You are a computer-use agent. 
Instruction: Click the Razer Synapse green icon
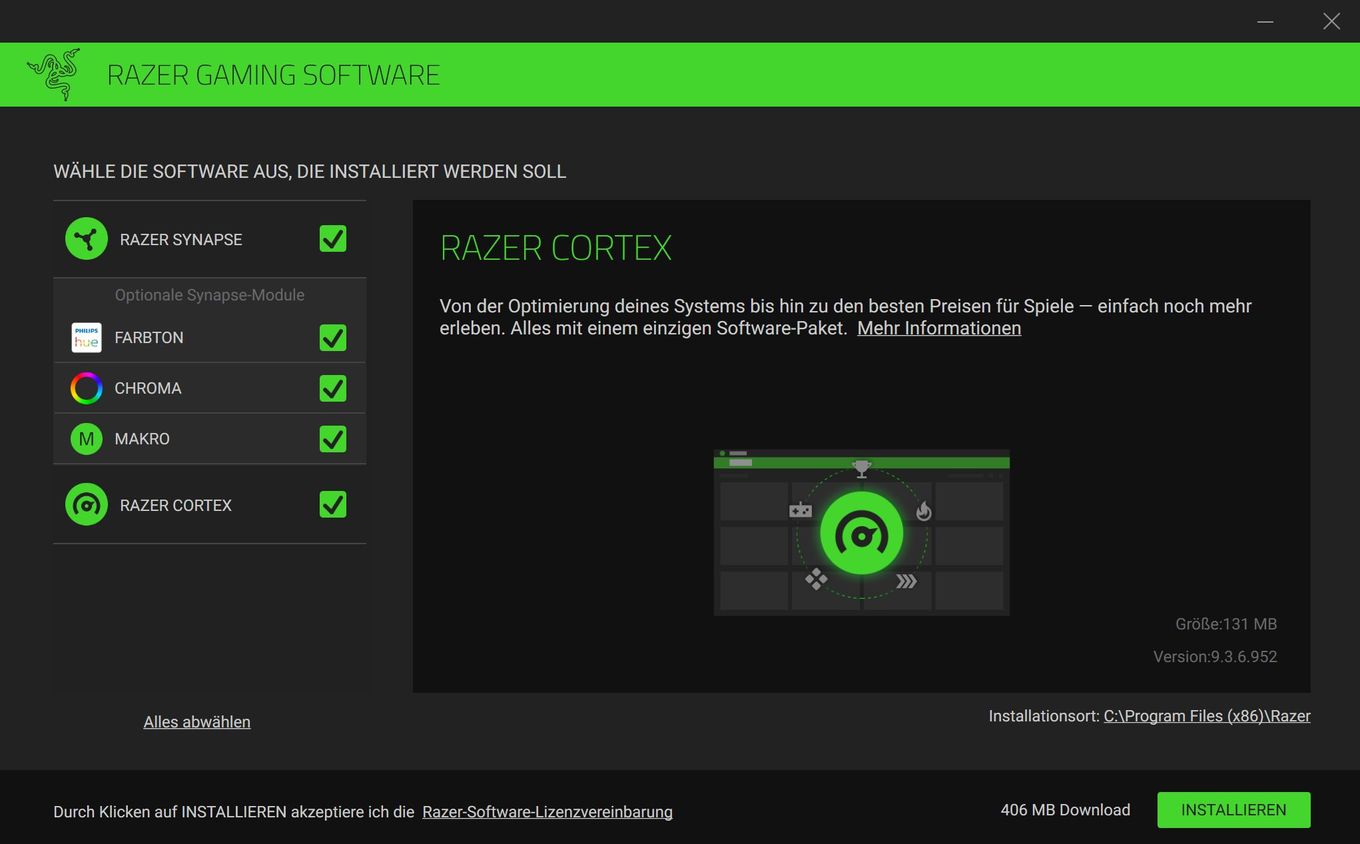(x=86, y=239)
